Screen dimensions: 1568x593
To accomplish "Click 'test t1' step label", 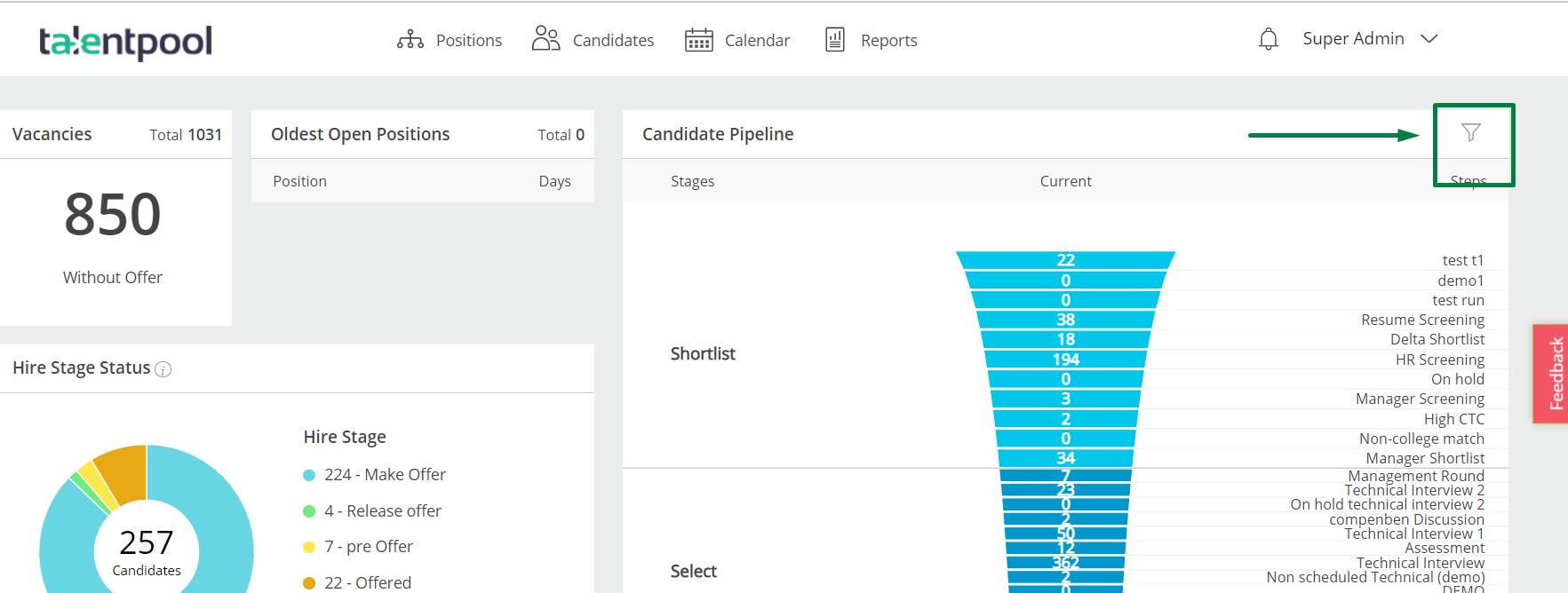I will pos(1463,260).
